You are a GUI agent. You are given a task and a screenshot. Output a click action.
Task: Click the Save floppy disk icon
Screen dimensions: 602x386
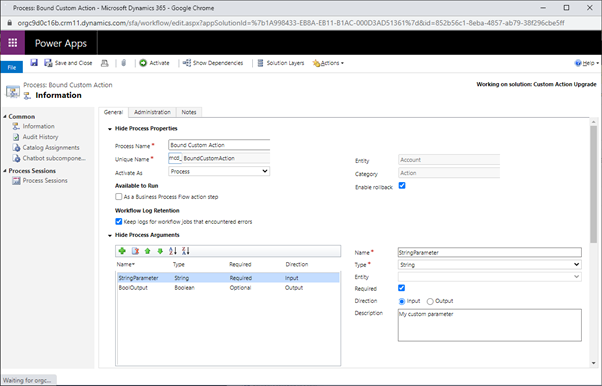pos(34,63)
